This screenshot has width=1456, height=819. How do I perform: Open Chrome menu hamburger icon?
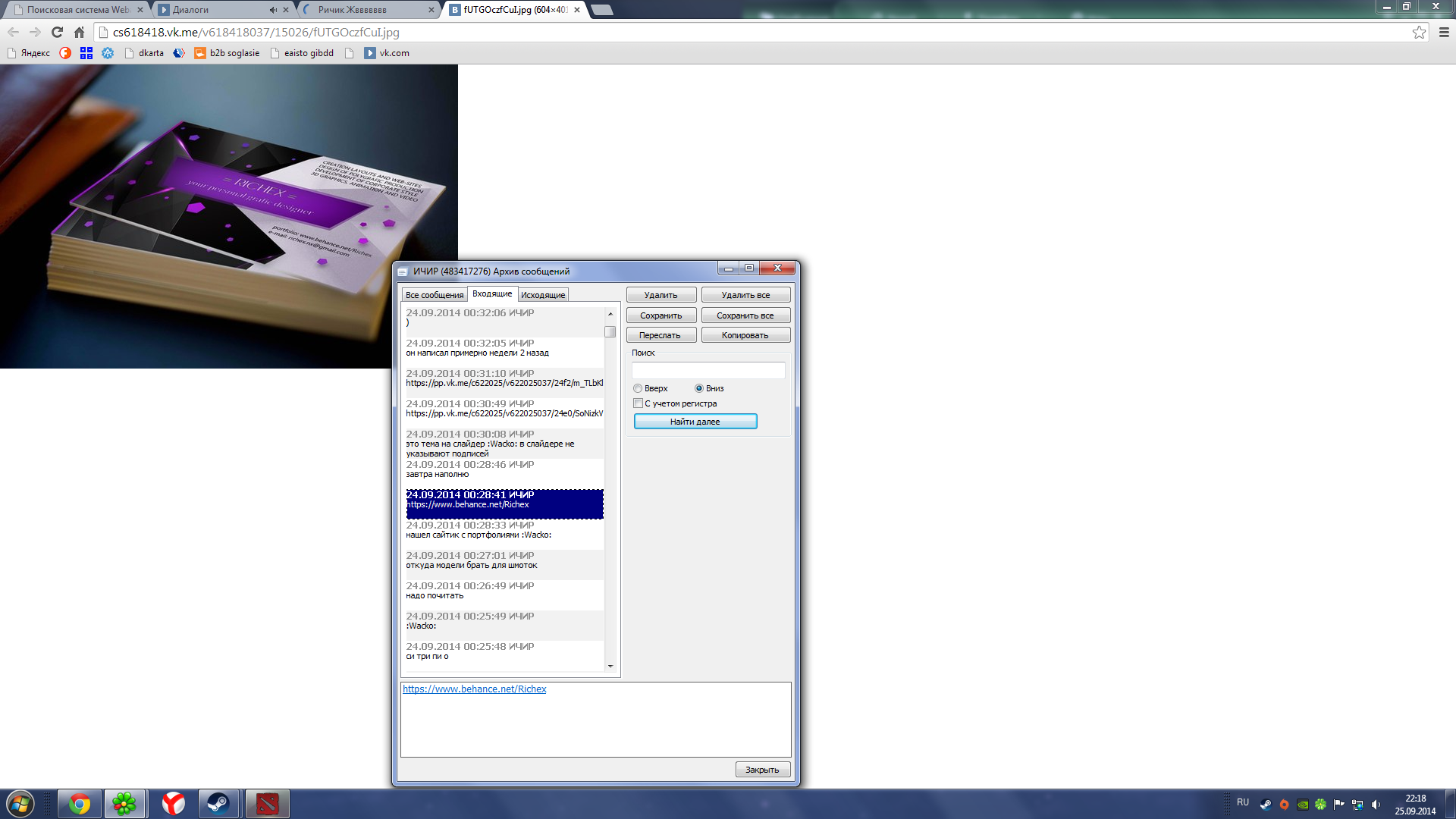(x=1444, y=32)
